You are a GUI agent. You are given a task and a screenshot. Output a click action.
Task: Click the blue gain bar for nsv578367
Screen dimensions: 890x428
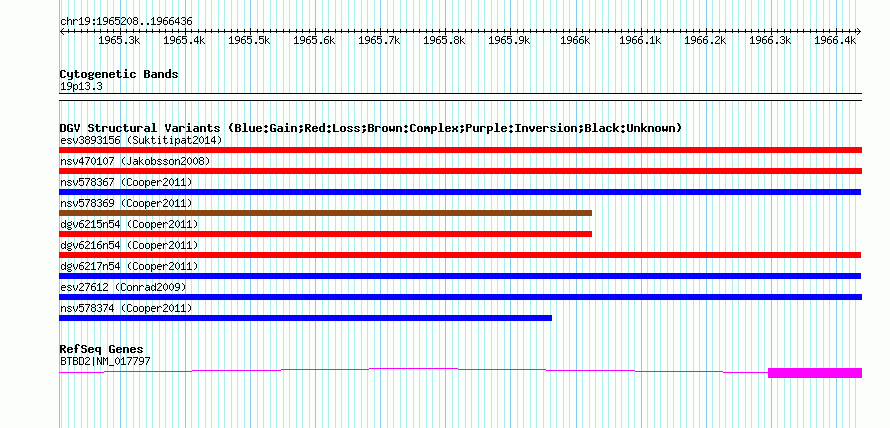point(460,192)
